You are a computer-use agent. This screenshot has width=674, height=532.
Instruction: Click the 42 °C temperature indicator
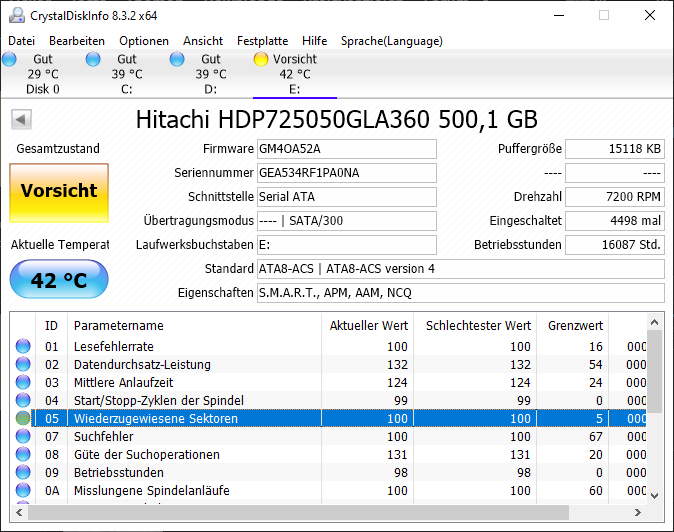point(59,279)
